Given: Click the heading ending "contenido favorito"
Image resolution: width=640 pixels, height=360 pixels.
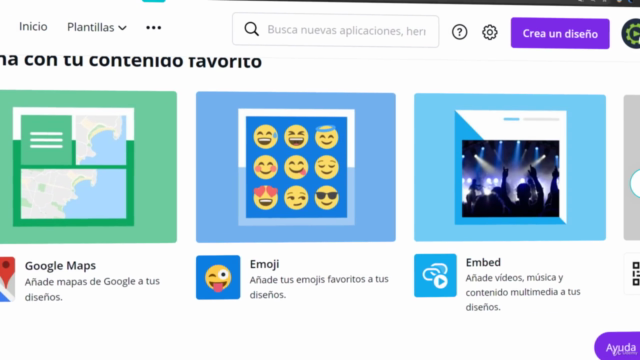Looking at the screenshot, I should [x=131, y=61].
